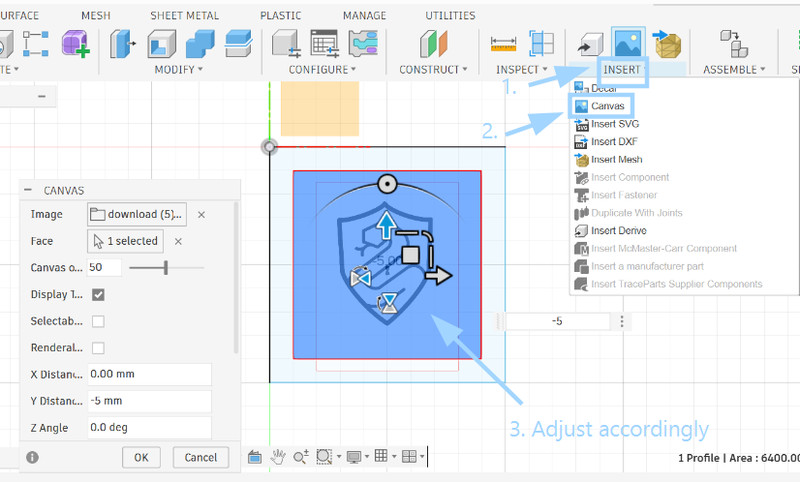Enable the Selectable checkbox
The image size is (800, 482).
(x=98, y=321)
